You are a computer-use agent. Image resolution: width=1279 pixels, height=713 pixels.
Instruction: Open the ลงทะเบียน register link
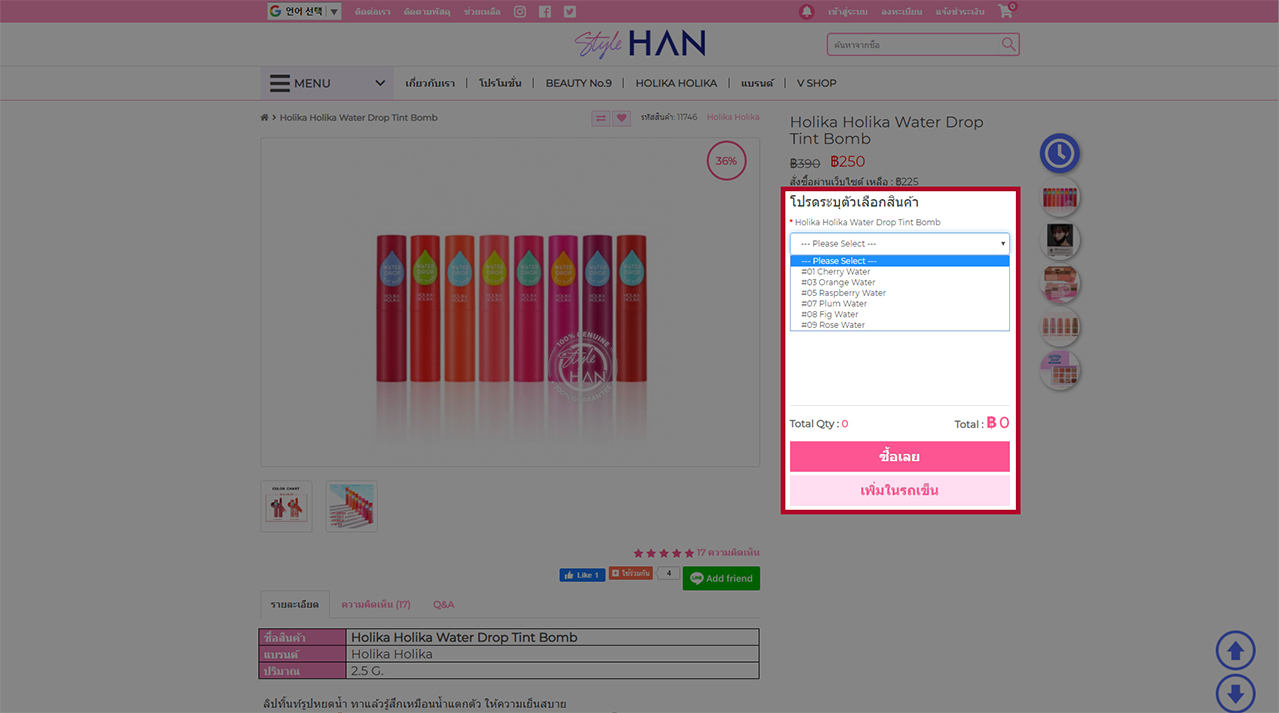901,12
